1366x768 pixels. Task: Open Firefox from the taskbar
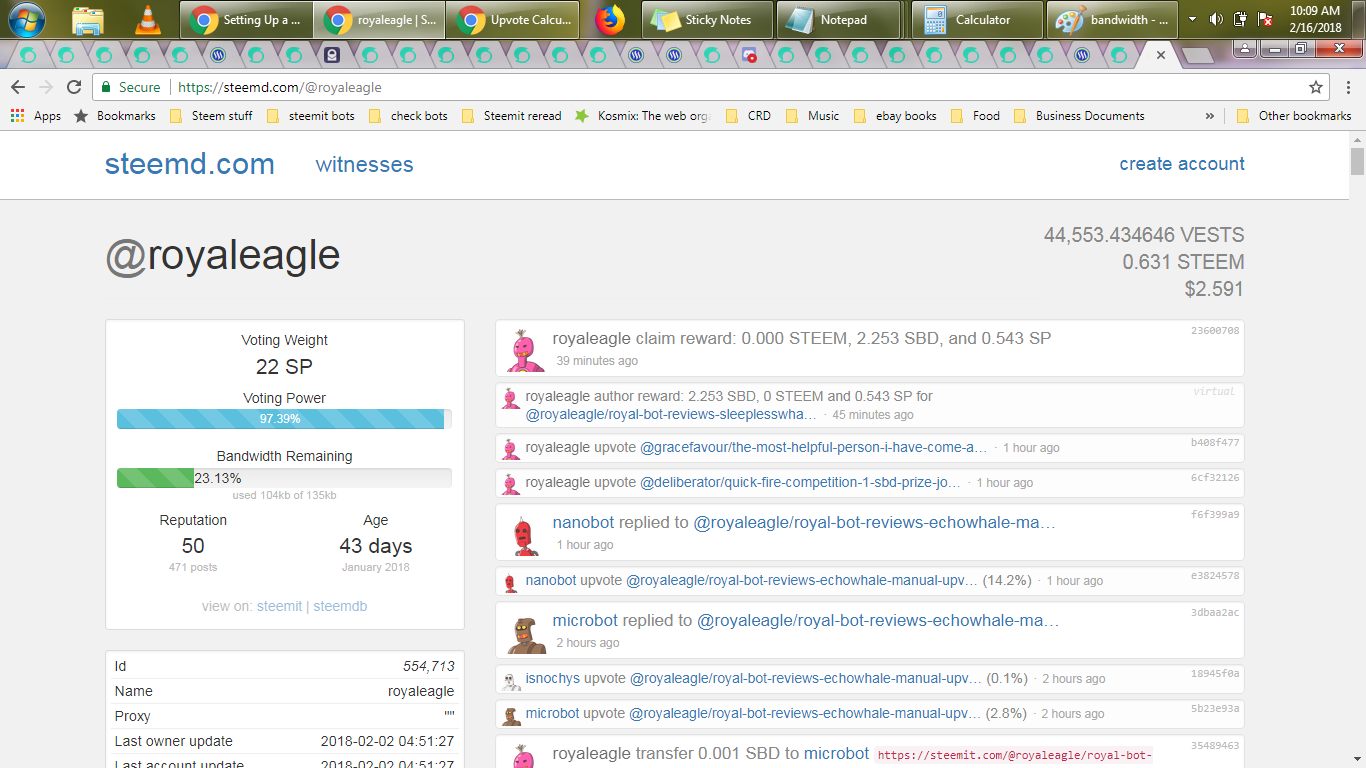(x=608, y=19)
